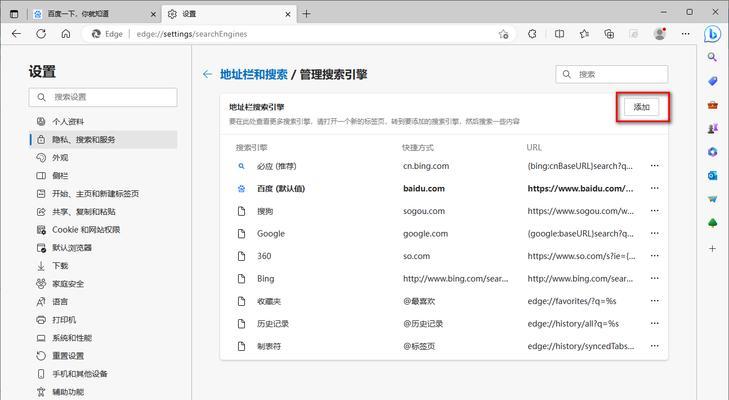Switch to the 百度一下 tab
The width and height of the screenshot is (729, 400).
(x=95, y=14)
